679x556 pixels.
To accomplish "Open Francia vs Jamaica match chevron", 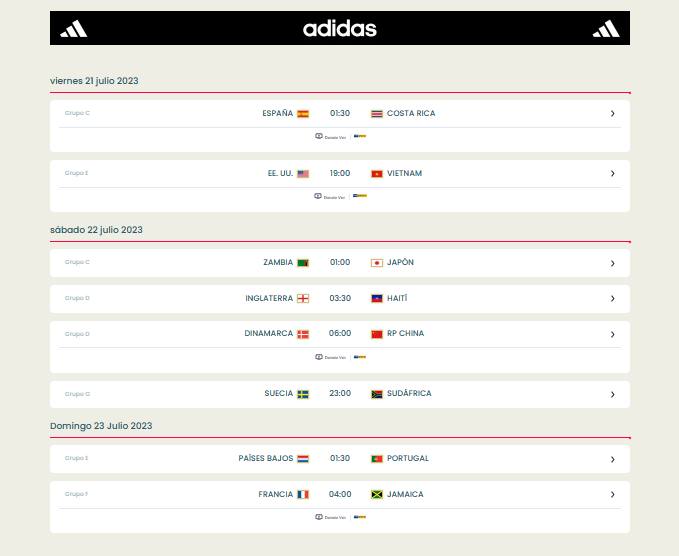I will coord(612,495).
